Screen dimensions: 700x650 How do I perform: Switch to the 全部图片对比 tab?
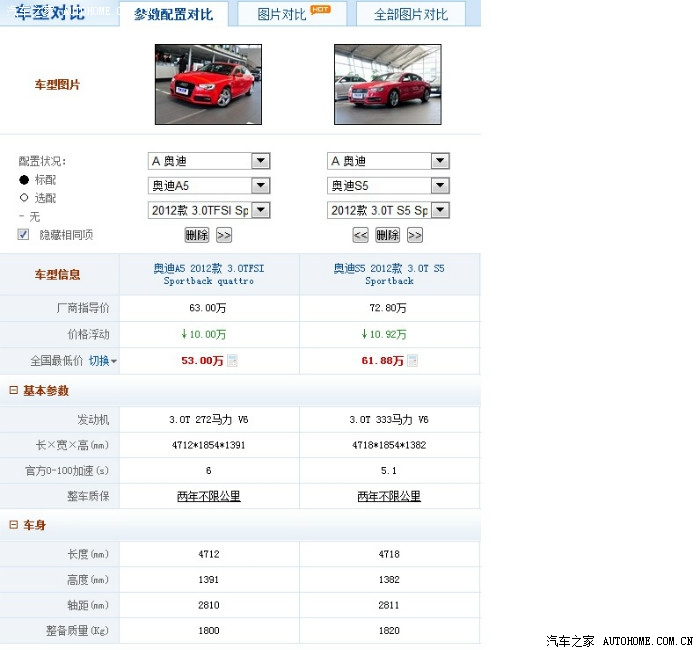click(411, 14)
